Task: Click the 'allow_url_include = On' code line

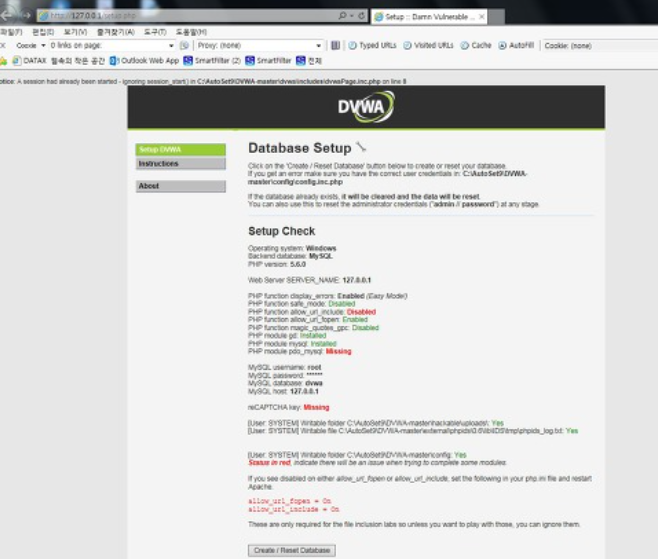Action: (294, 509)
